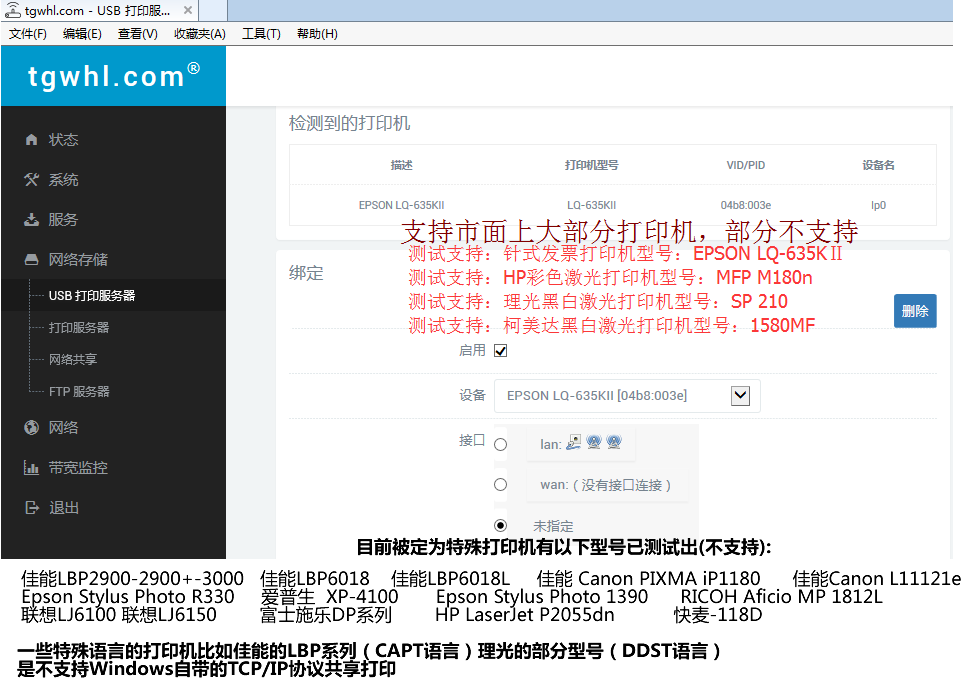
Task: Close the tgwhl.com browser tab
Action: [x=187, y=11]
